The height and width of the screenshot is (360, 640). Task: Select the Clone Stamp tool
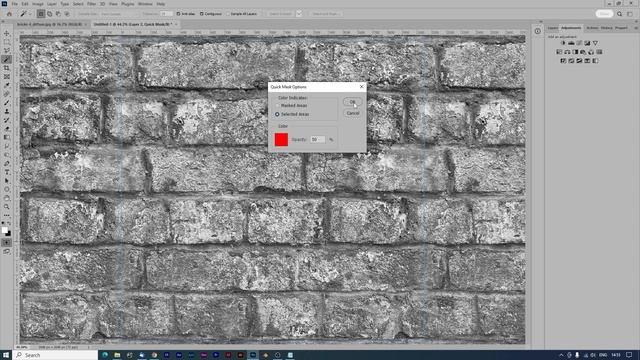7,111
